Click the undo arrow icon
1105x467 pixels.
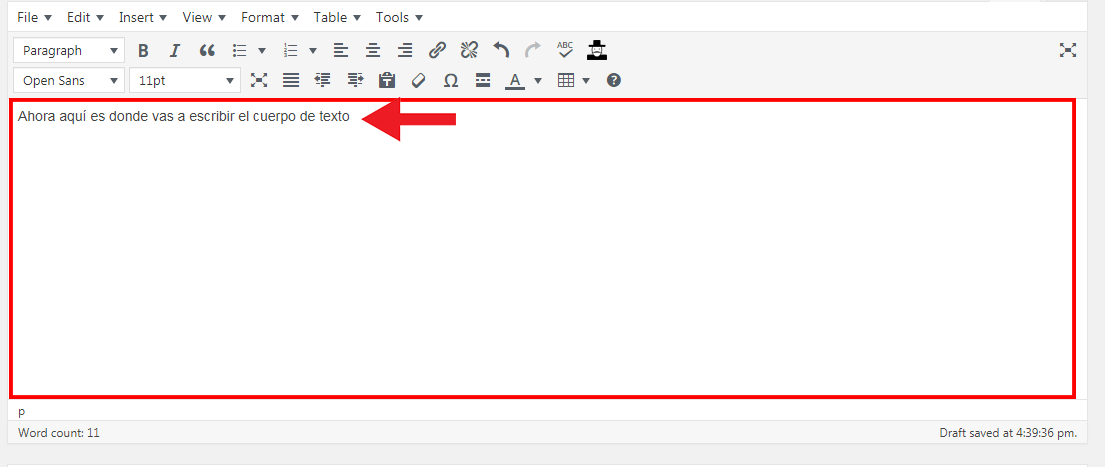point(501,50)
